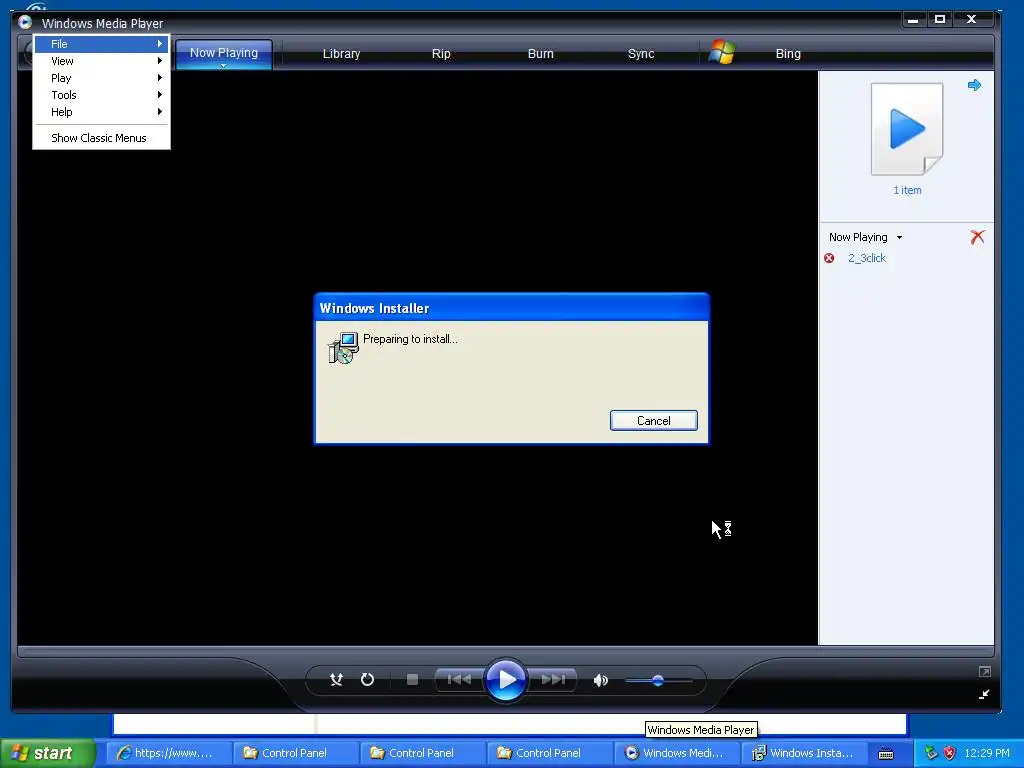The height and width of the screenshot is (768, 1024).
Task: Click the network tray icon
Action: pos(931,753)
